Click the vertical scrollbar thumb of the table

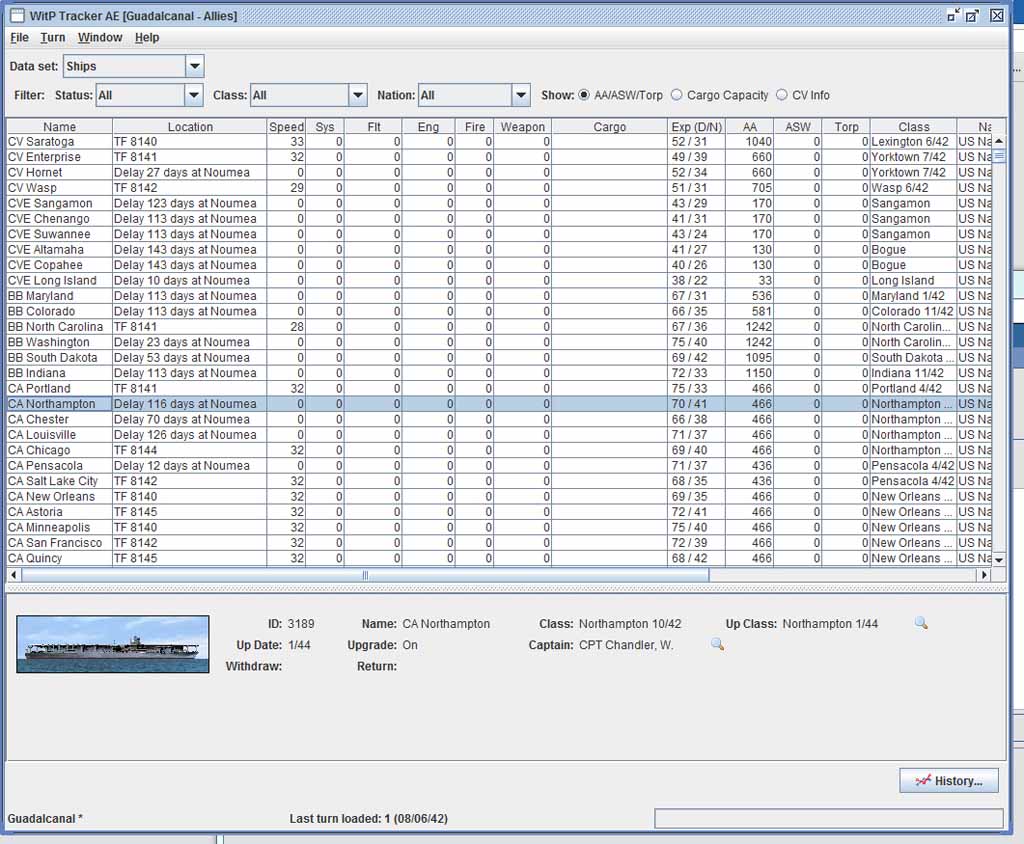tap(999, 155)
